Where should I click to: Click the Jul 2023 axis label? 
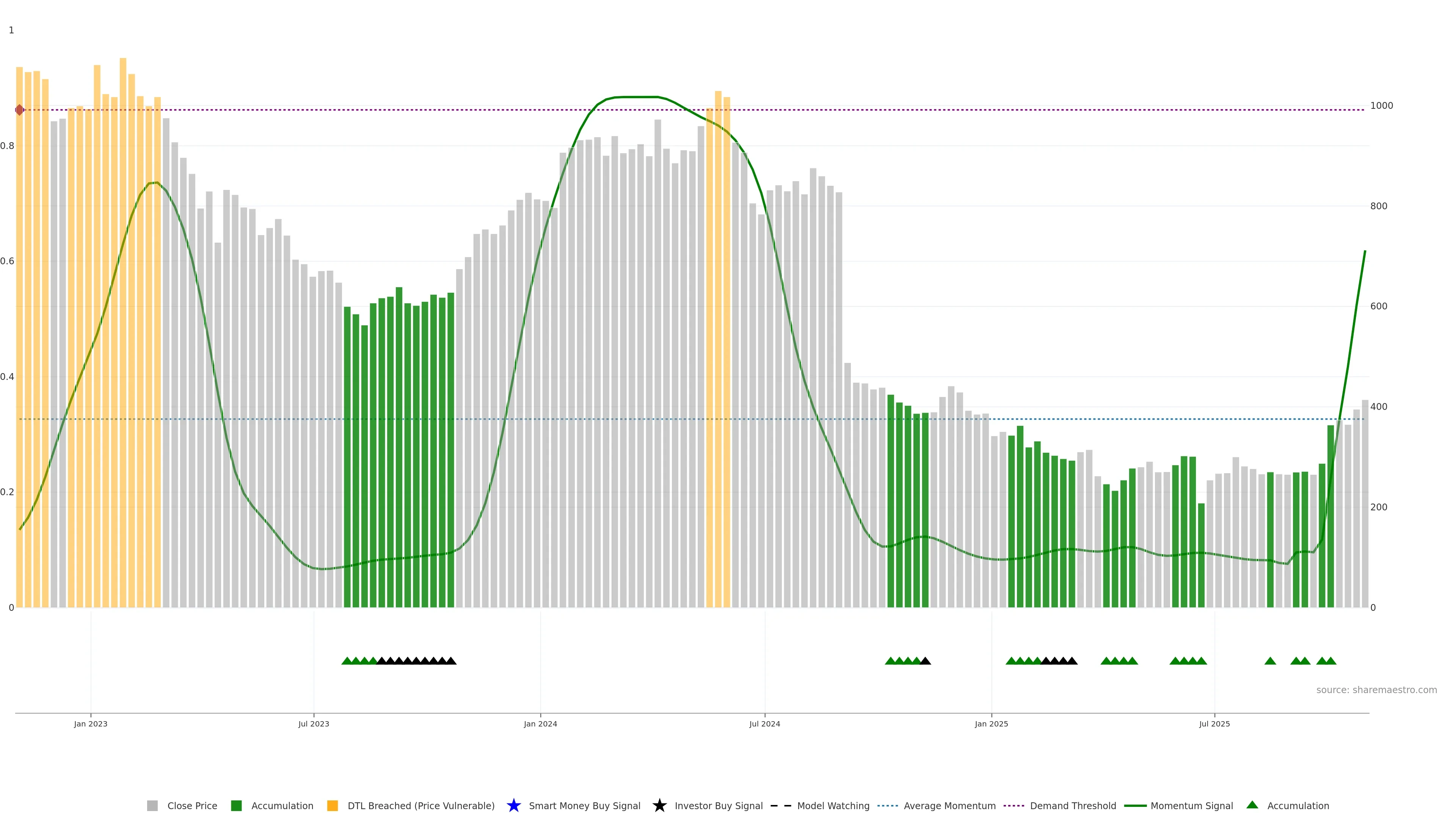click(x=314, y=723)
